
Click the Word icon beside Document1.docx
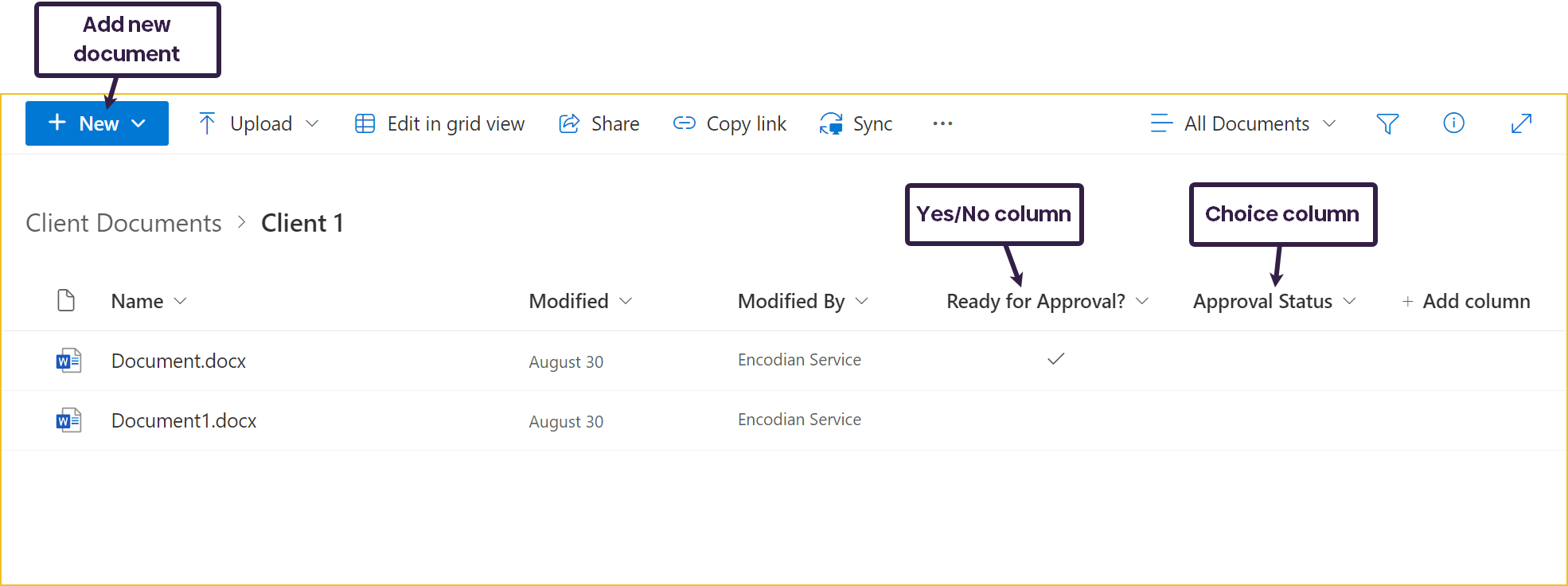pos(68,420)
